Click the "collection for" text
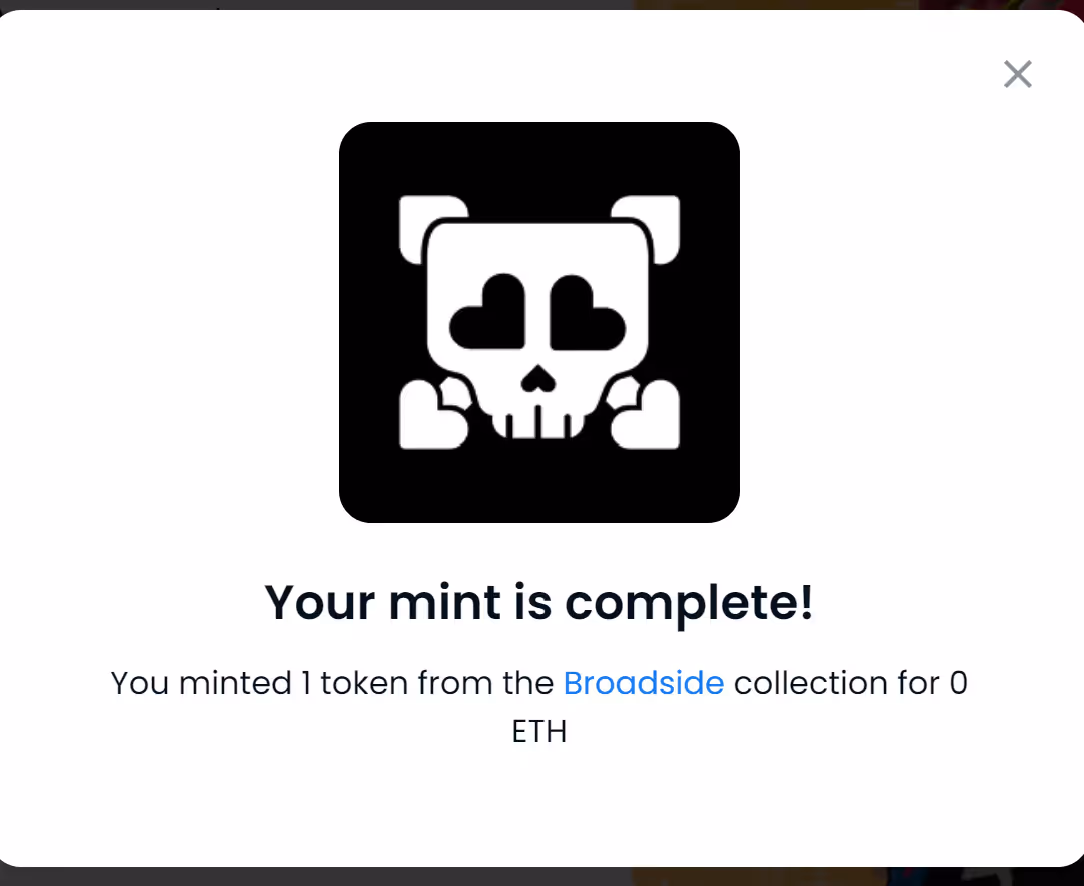The image size is (1084, 886). point(837,683)
